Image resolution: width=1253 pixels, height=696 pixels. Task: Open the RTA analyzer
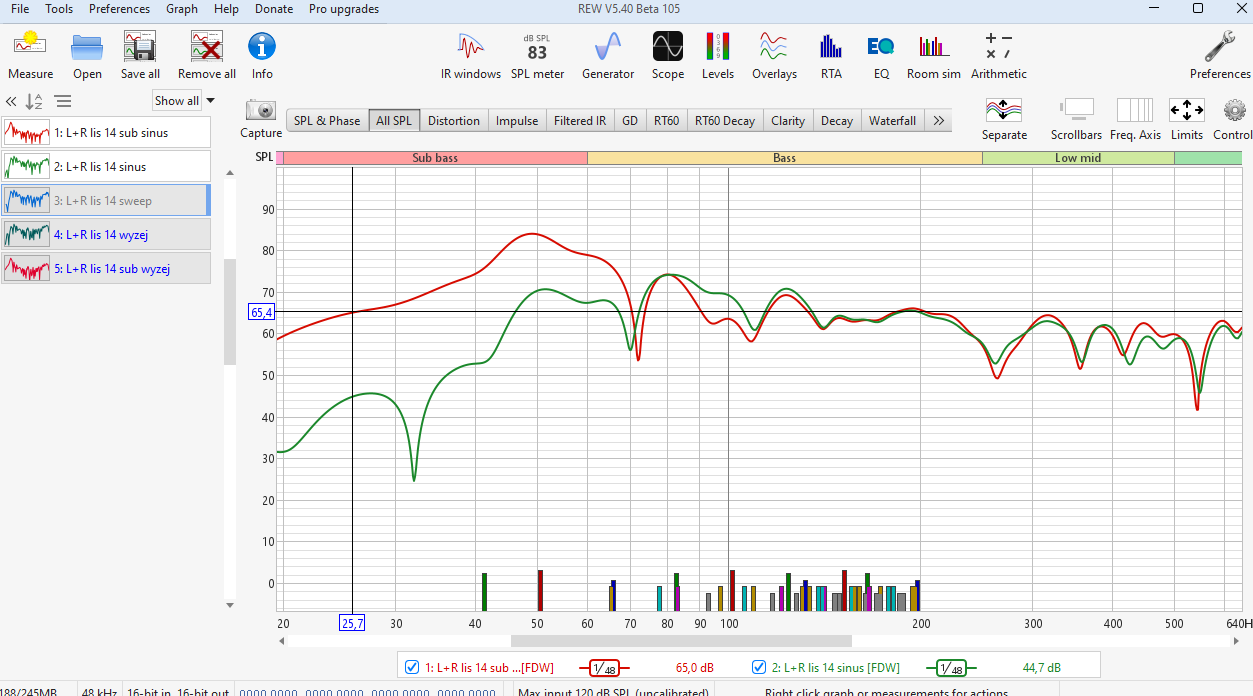click(830, 54)
